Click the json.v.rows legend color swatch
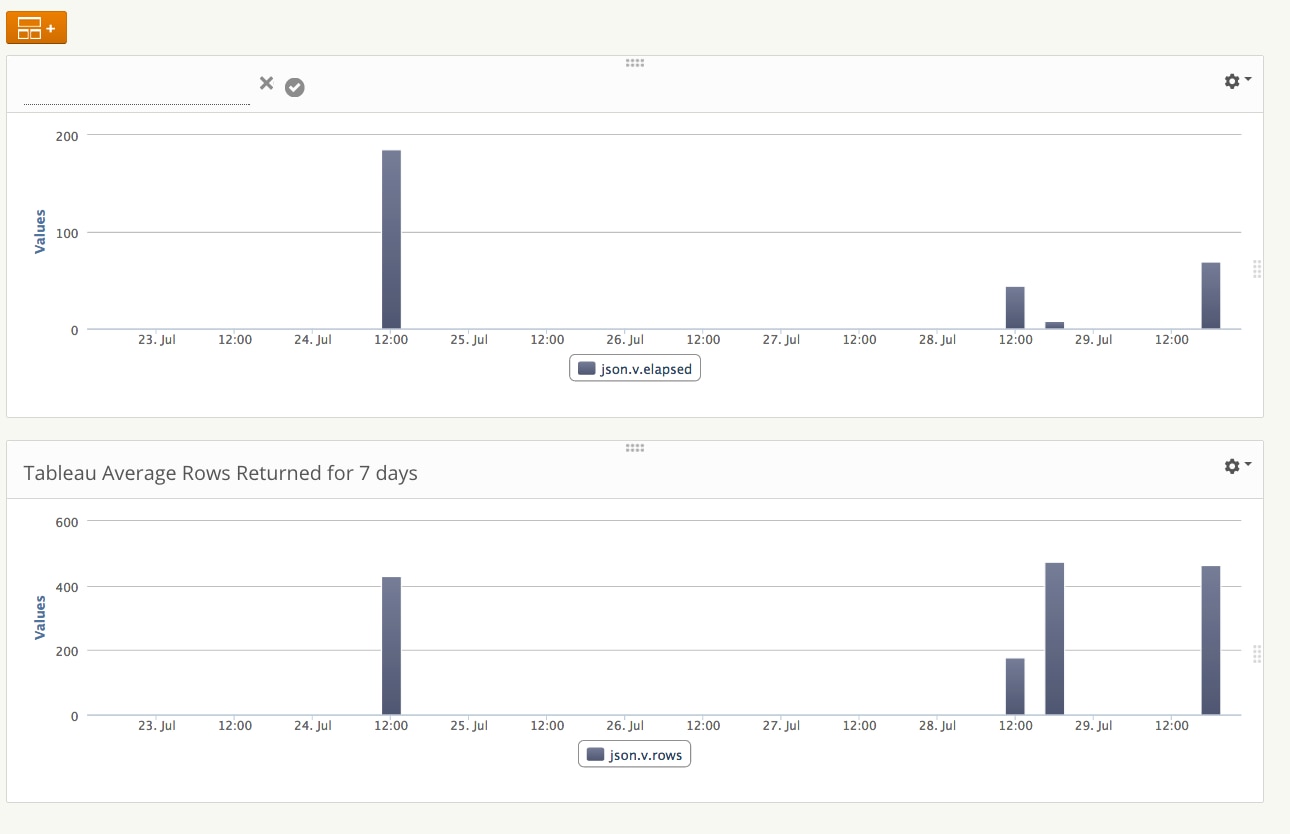 pos(595,755)
